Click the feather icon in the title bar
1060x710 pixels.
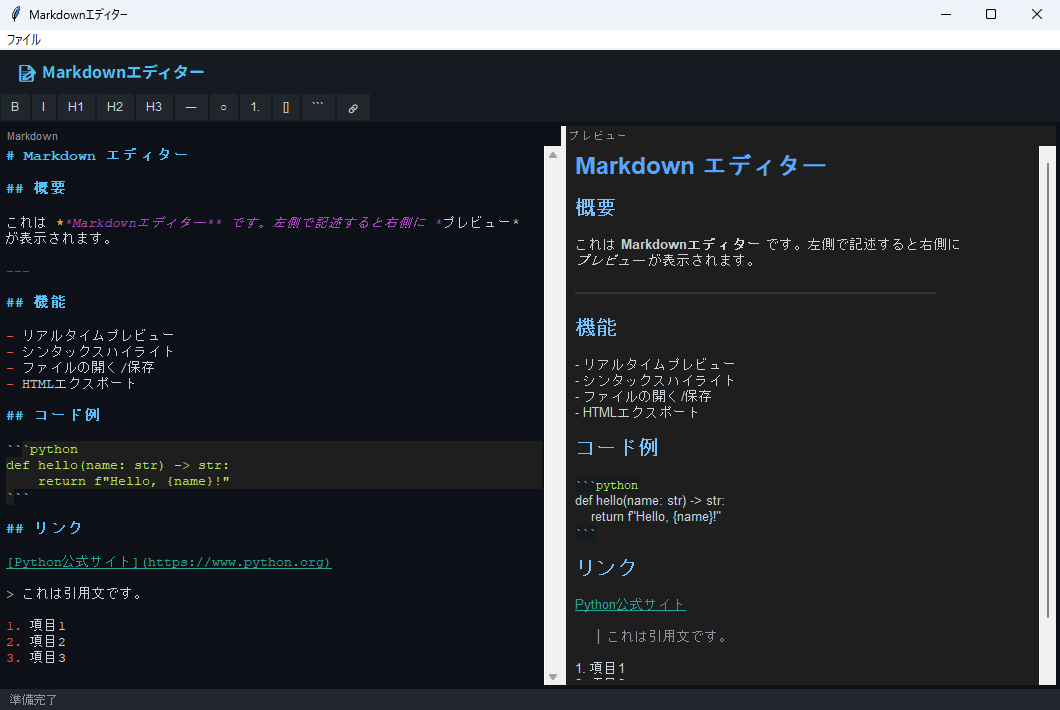click(x=15, y=14)
